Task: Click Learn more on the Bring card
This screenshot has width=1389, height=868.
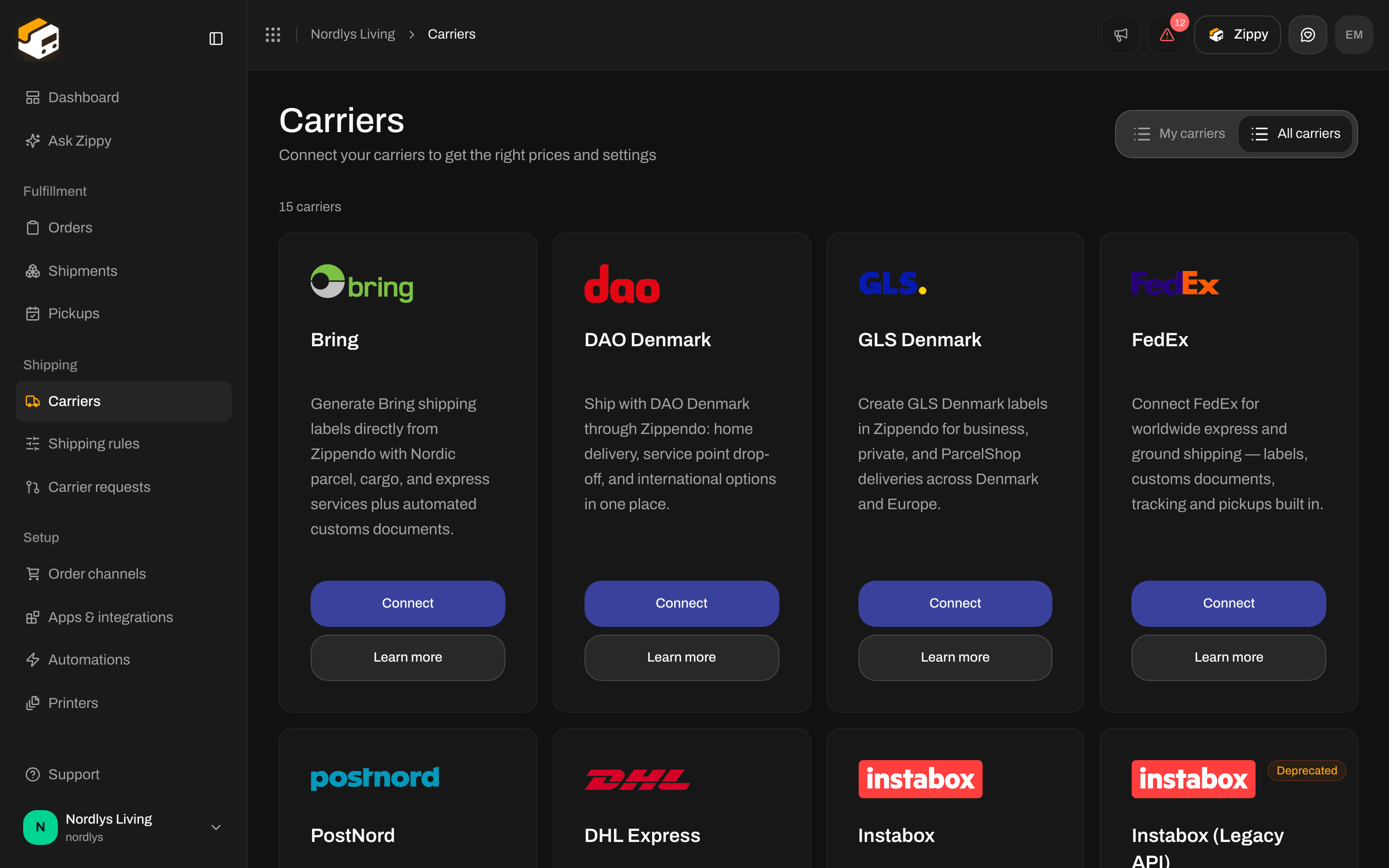Action: point(408,657)
